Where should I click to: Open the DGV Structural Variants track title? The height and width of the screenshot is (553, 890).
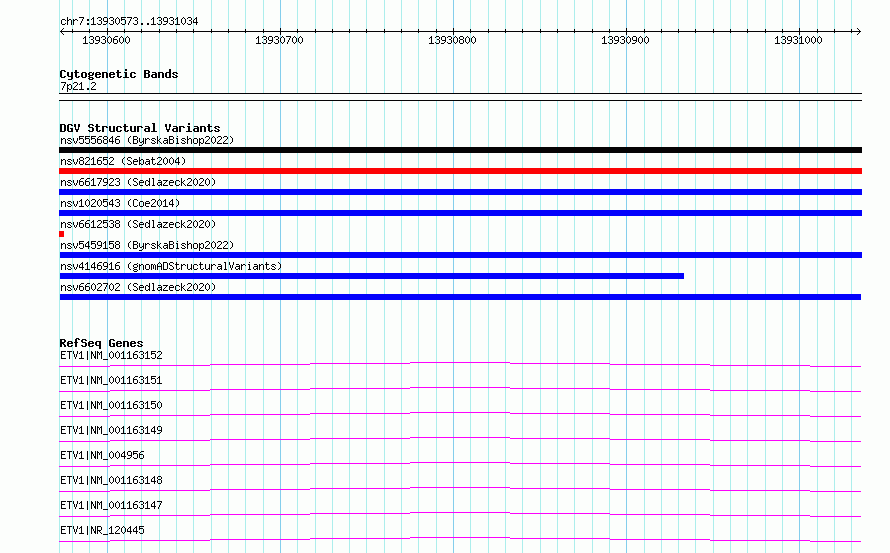point(140,128)
